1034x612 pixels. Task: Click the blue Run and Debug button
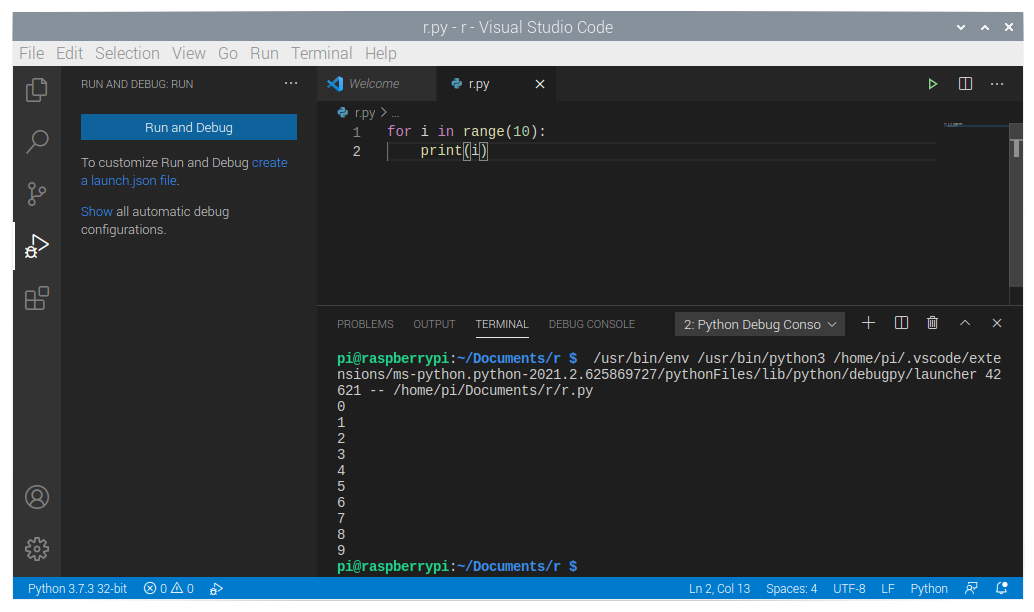click(x=189, y=127)
